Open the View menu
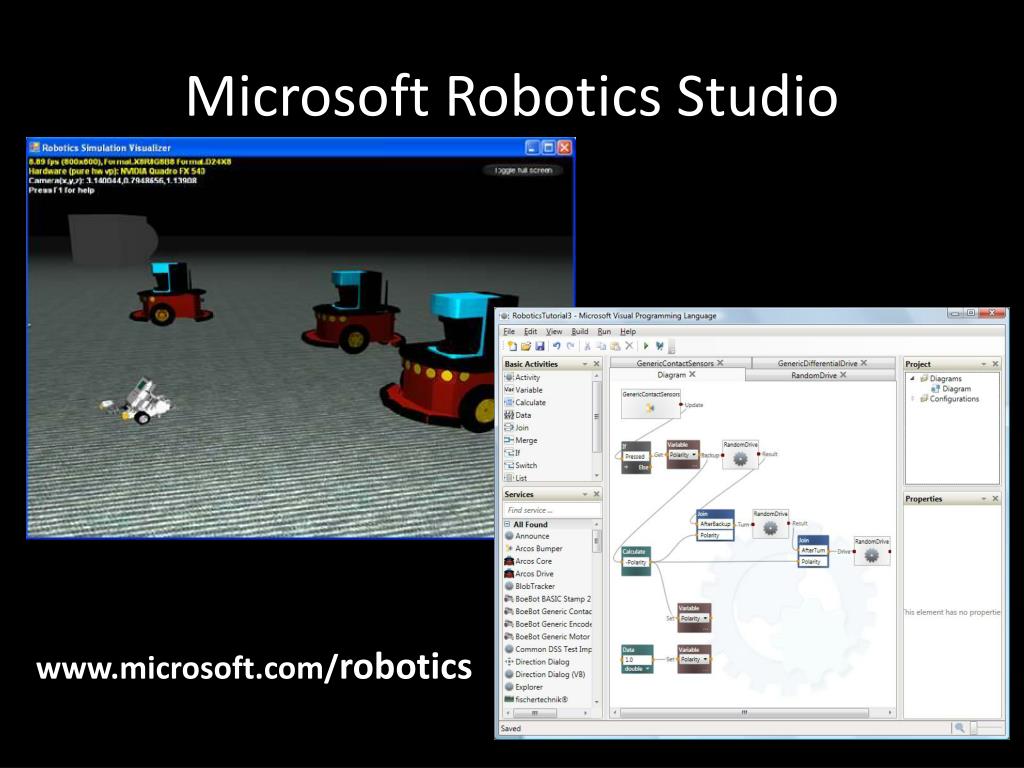 click(554, 332)
